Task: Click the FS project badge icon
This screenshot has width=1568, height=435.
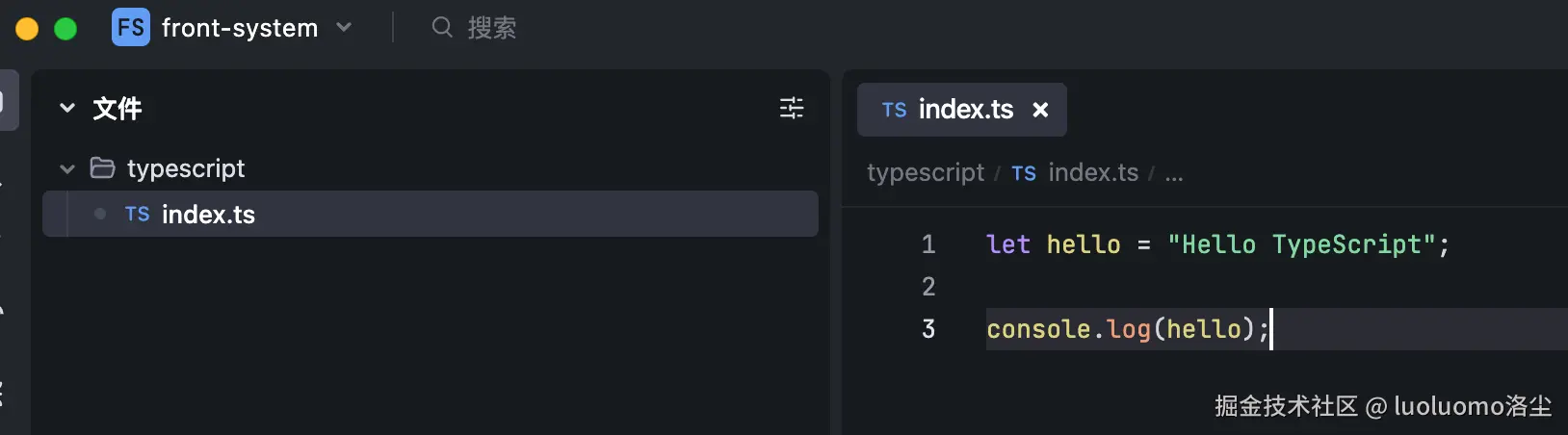Action: click(x=131, y=28)
